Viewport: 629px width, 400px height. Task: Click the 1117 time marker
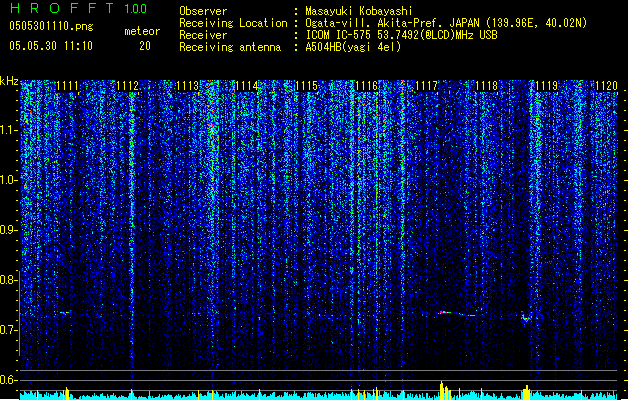[x=426, y=86]
